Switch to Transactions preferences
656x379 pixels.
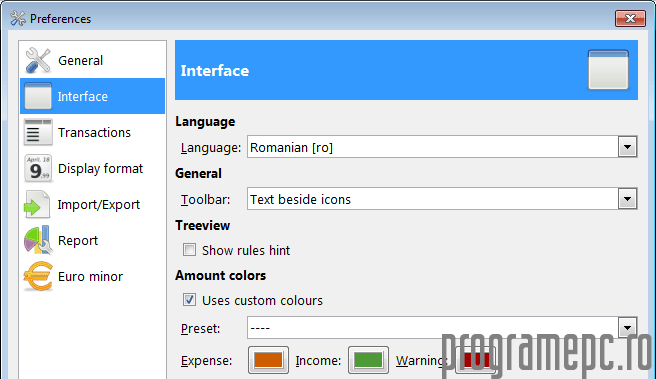92,132
